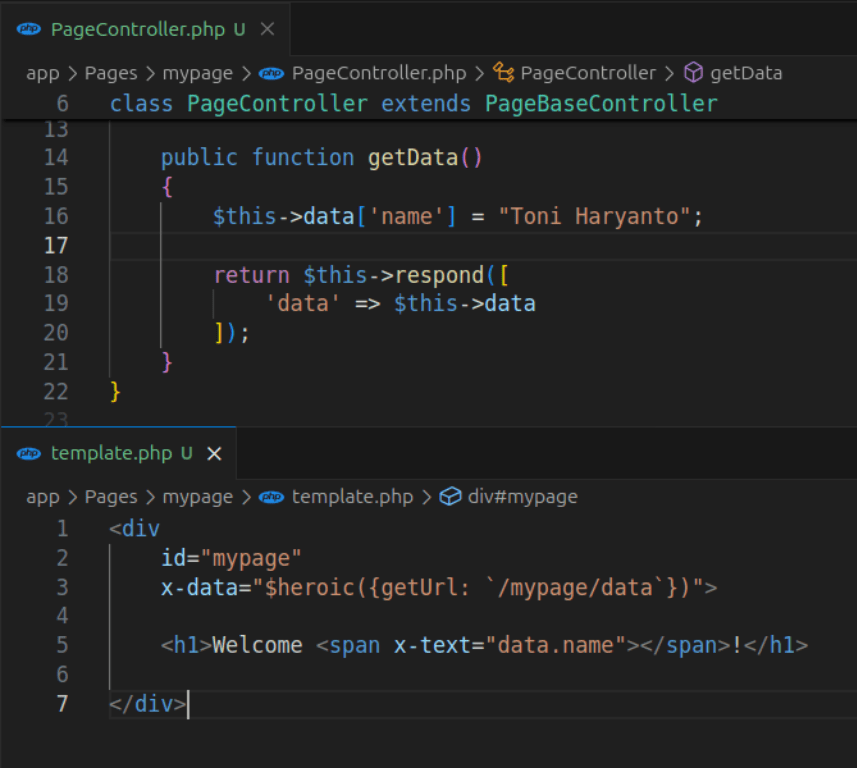
Task: Click chevron after PageController class breadcrumb
Action: click(x=670, y=73)
